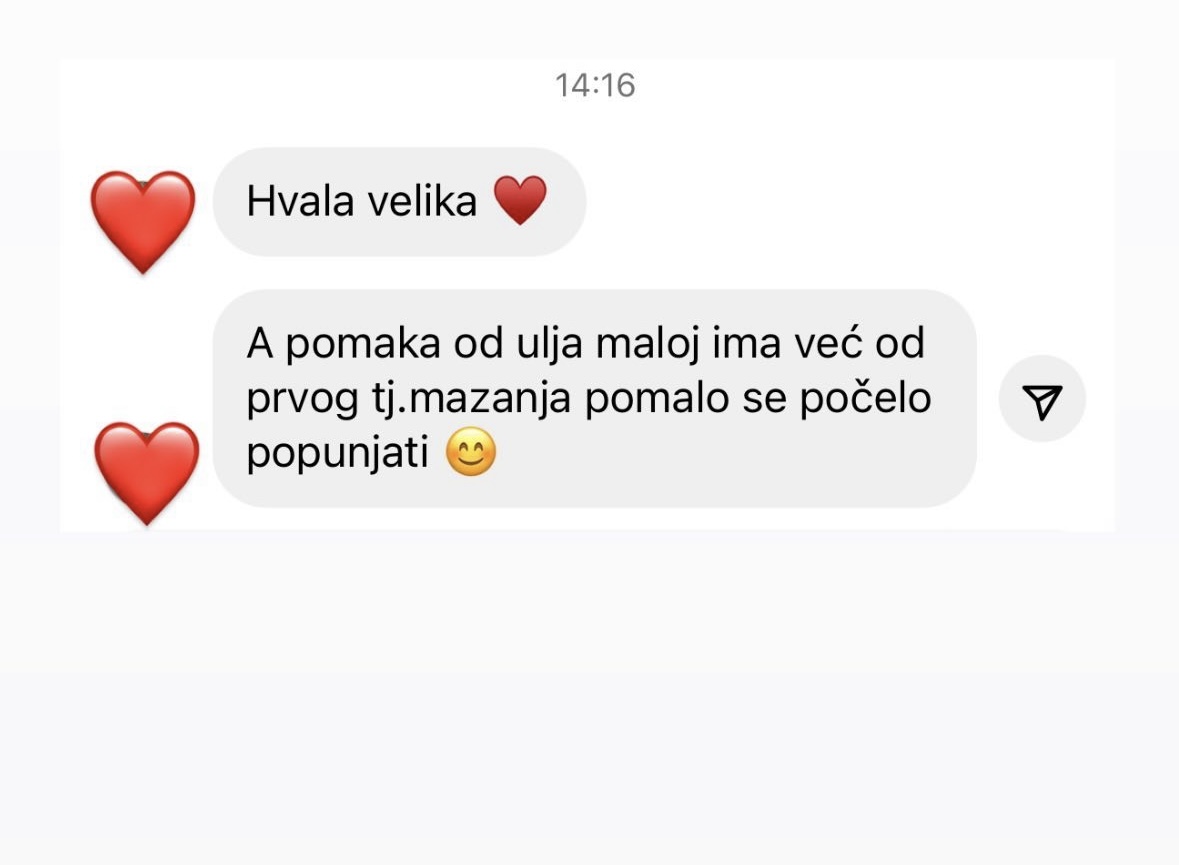Select the message starting "A pomaka od ulja"
The height and width of the screenshot is (865, 1179).
click(x=595, y=399)
